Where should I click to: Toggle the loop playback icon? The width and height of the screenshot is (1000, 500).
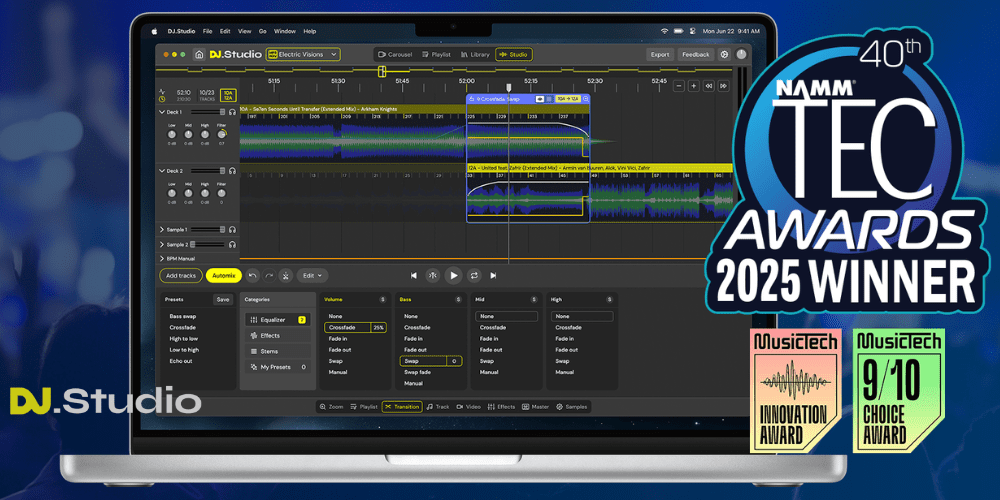click(x=473, y=275)
